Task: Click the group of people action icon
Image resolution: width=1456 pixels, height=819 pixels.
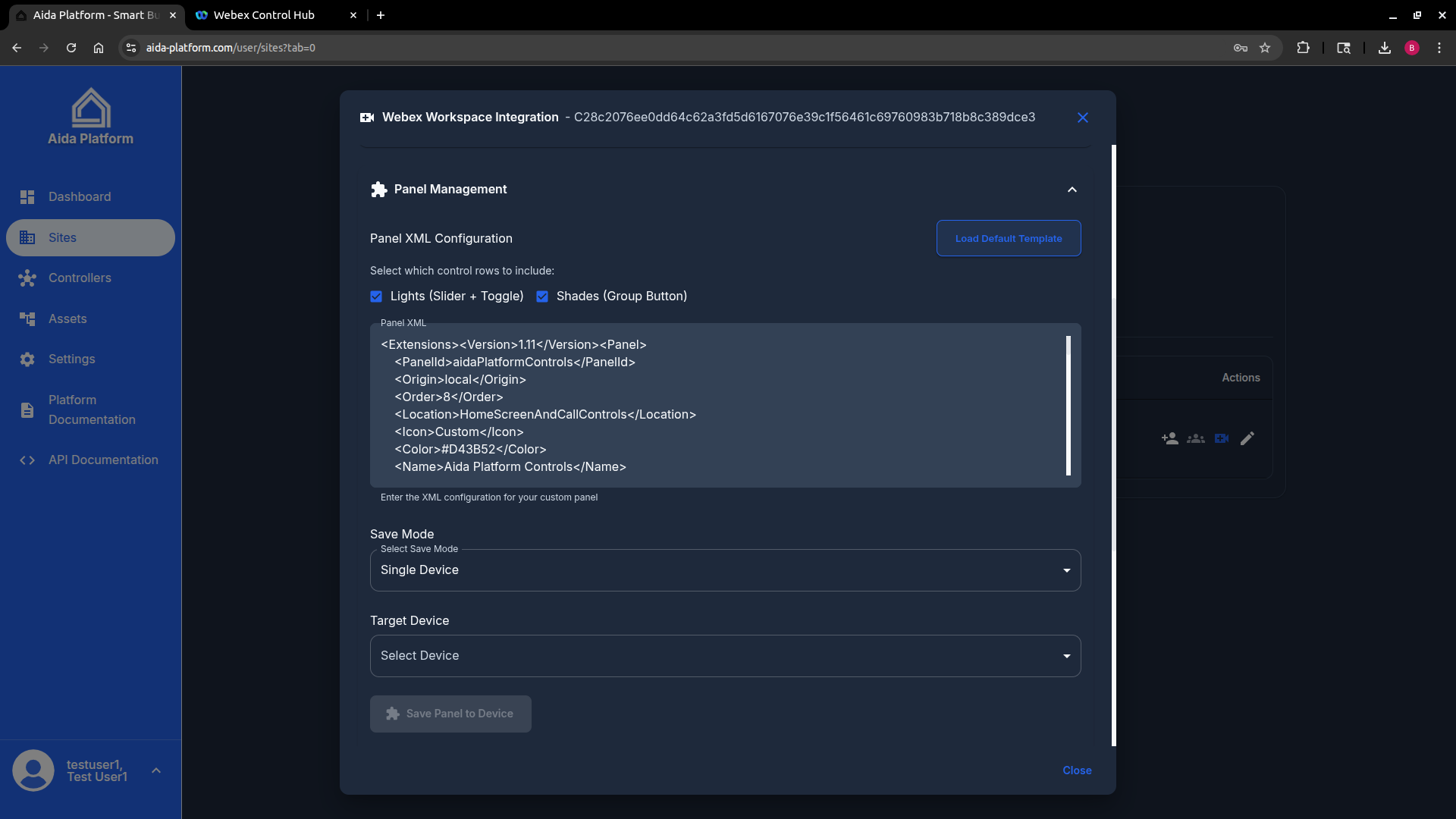Action: (x=1195, y=438)
